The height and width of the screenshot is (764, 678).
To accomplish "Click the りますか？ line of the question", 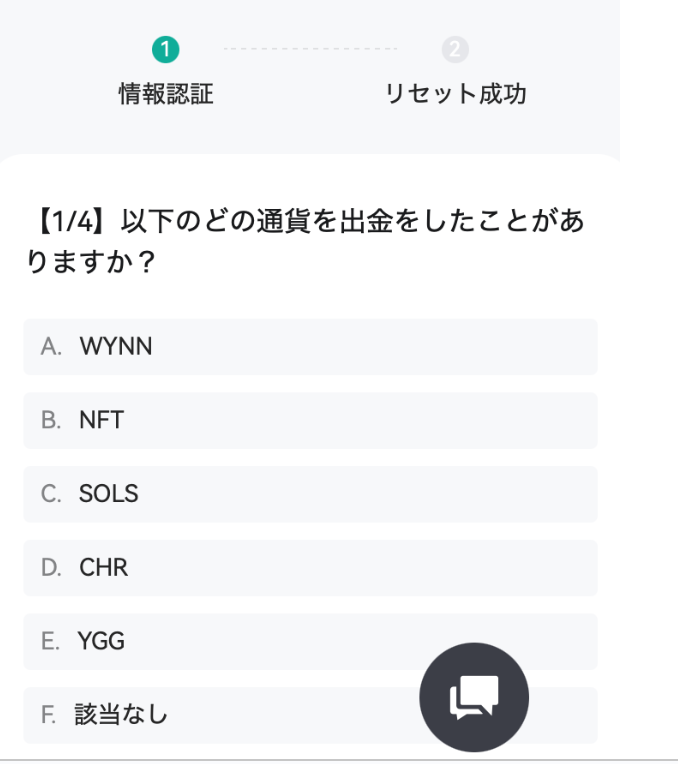I will pos(91,262).
